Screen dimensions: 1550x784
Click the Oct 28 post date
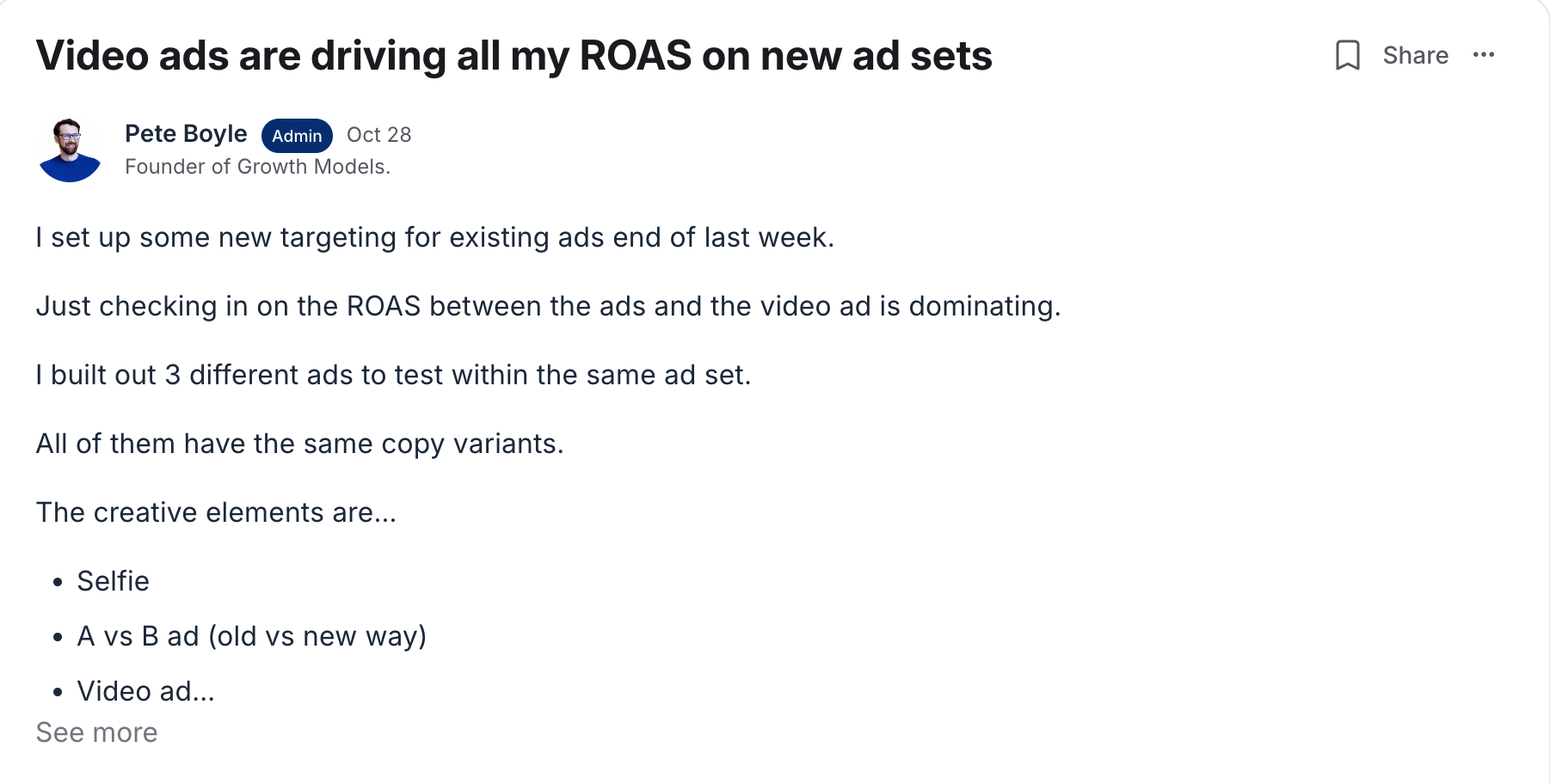(378, 135)
